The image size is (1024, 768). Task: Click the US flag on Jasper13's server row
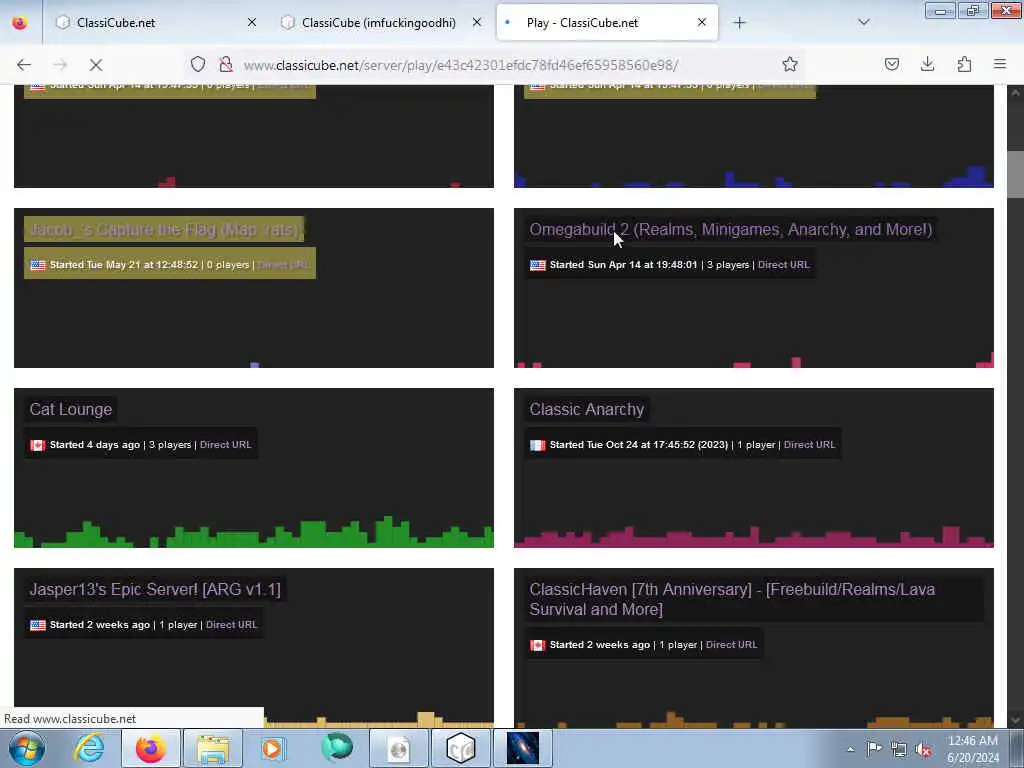[x=38, y=625]
